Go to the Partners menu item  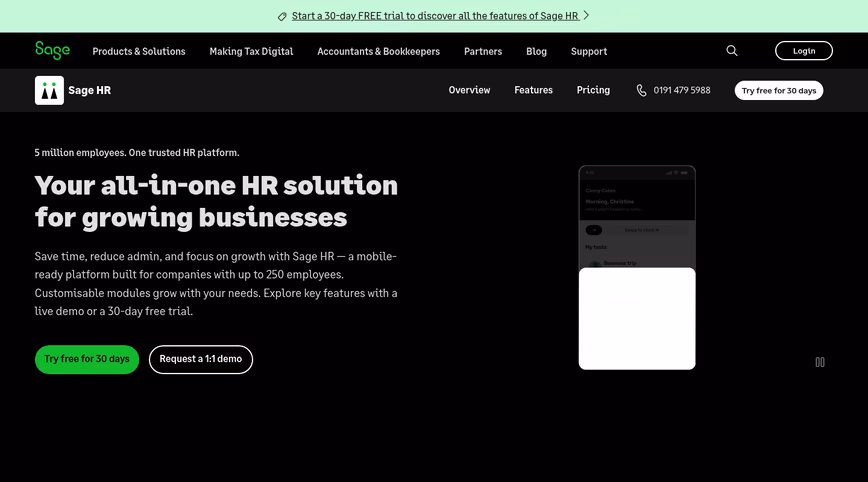pyautogui.click(x=483, y=51)
